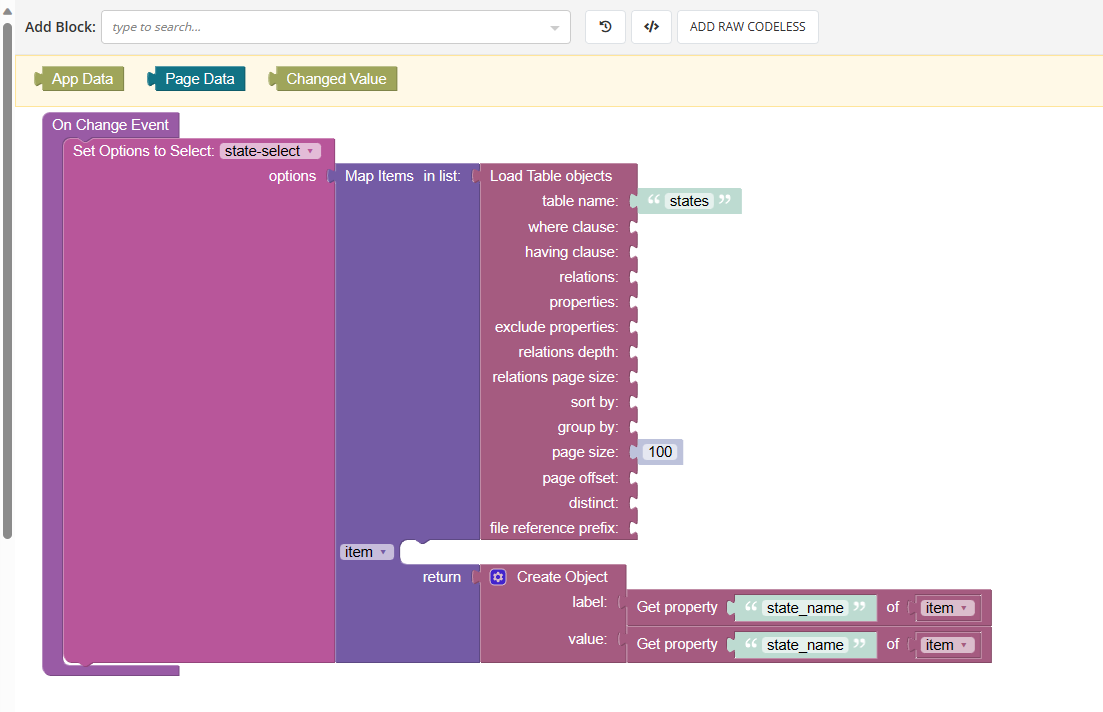Screen dimensions: 1103x712
Task: Open the item dropdown in the value row
Action: (x=946, y=644)
